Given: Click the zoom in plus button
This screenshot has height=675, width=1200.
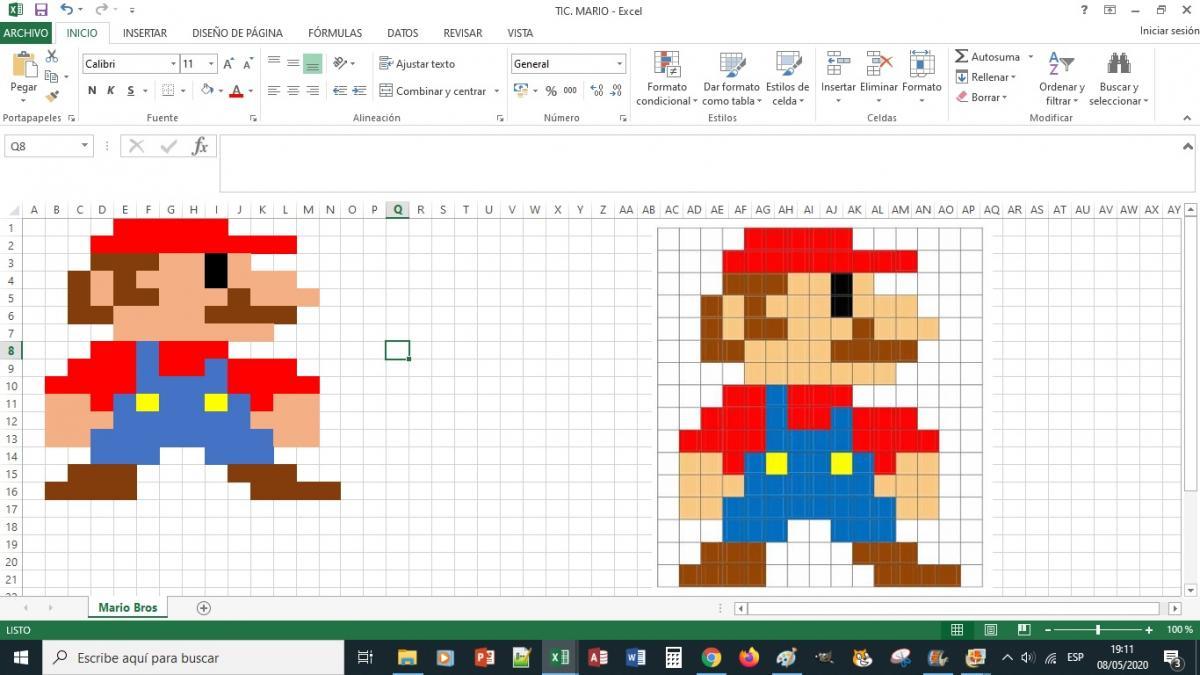Looking at the screenshot, I should pyautogui.click(x=1148, y=630).
